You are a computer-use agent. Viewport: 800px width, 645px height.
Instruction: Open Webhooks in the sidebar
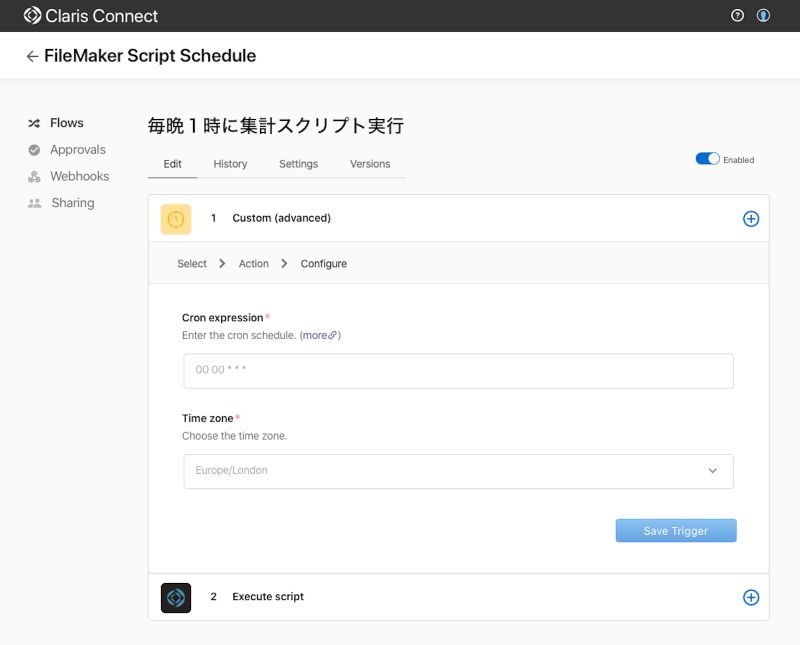tap(80, 176)
